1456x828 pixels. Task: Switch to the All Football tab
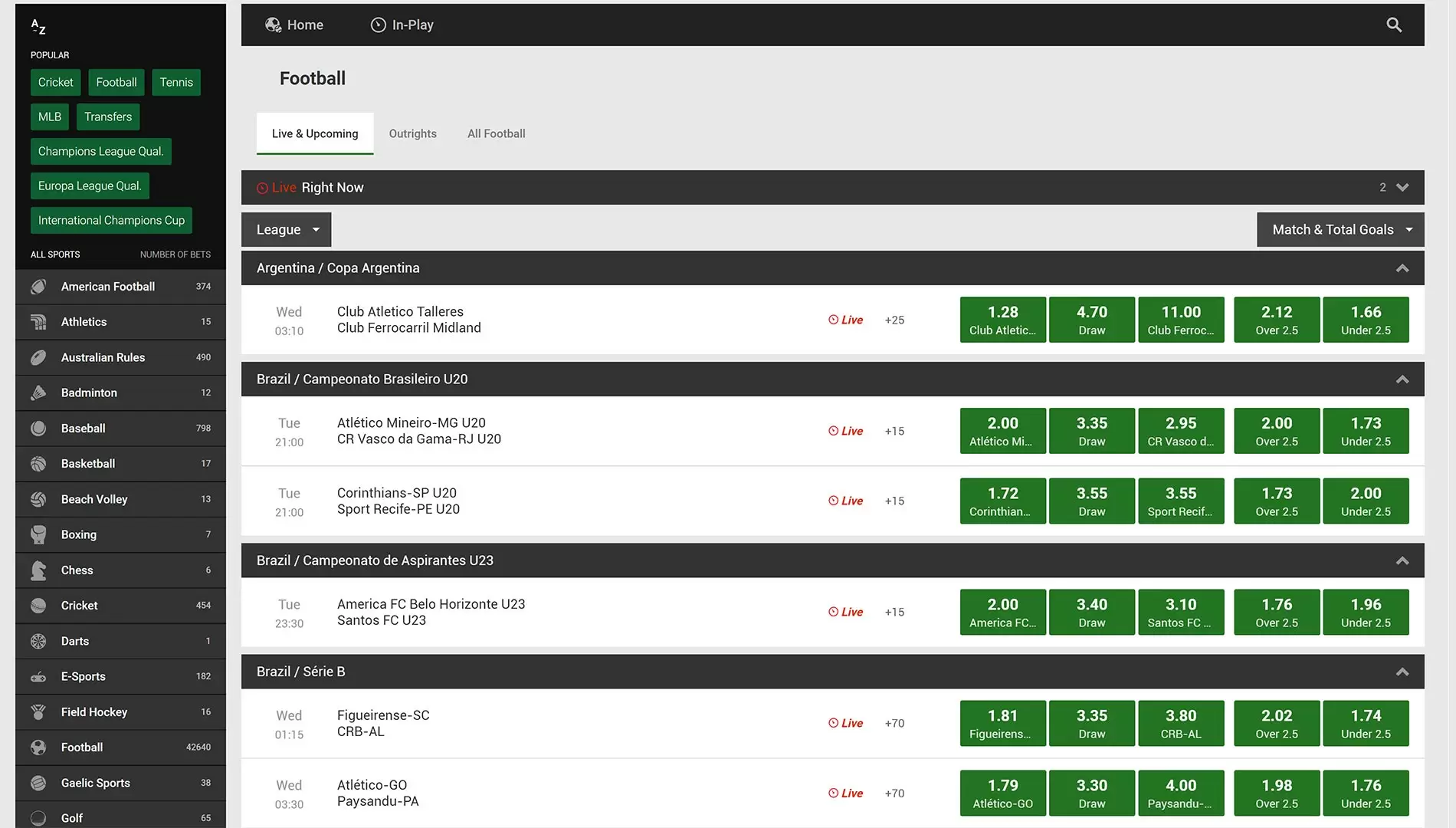(497, 133)
